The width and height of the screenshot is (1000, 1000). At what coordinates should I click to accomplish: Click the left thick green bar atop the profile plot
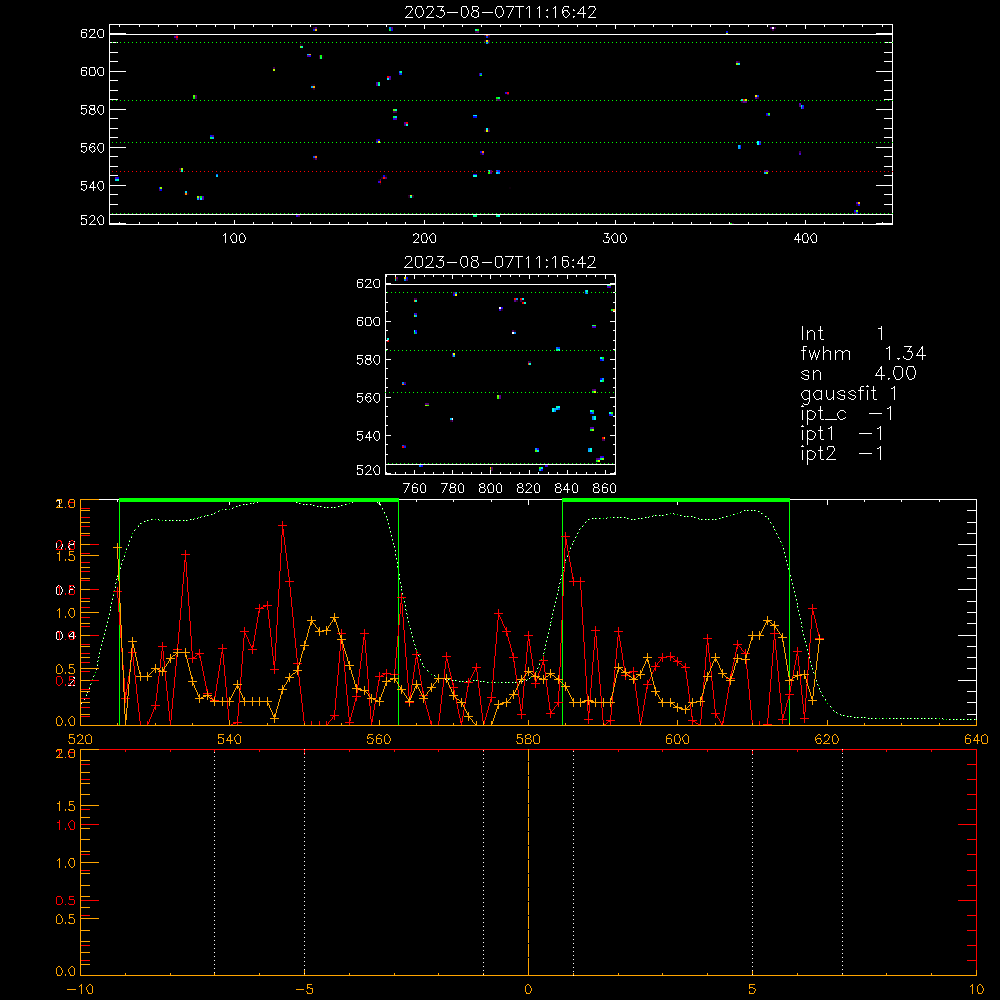[259, 501]
